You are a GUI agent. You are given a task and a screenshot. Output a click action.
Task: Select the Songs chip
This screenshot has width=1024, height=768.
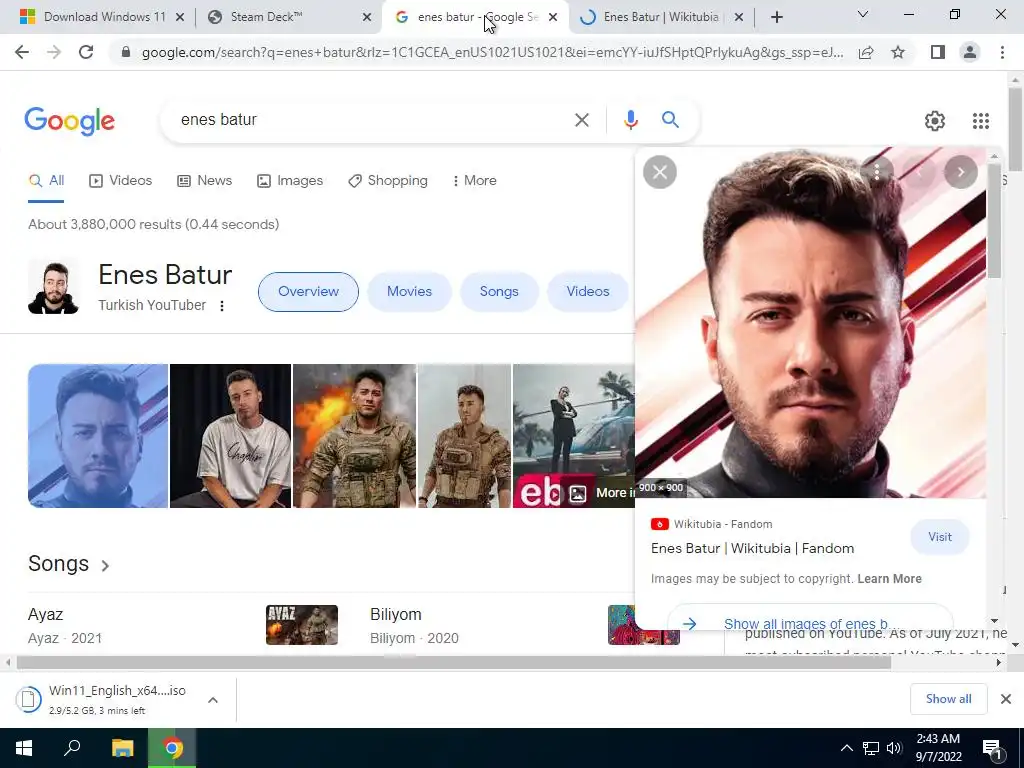(499, 292)
